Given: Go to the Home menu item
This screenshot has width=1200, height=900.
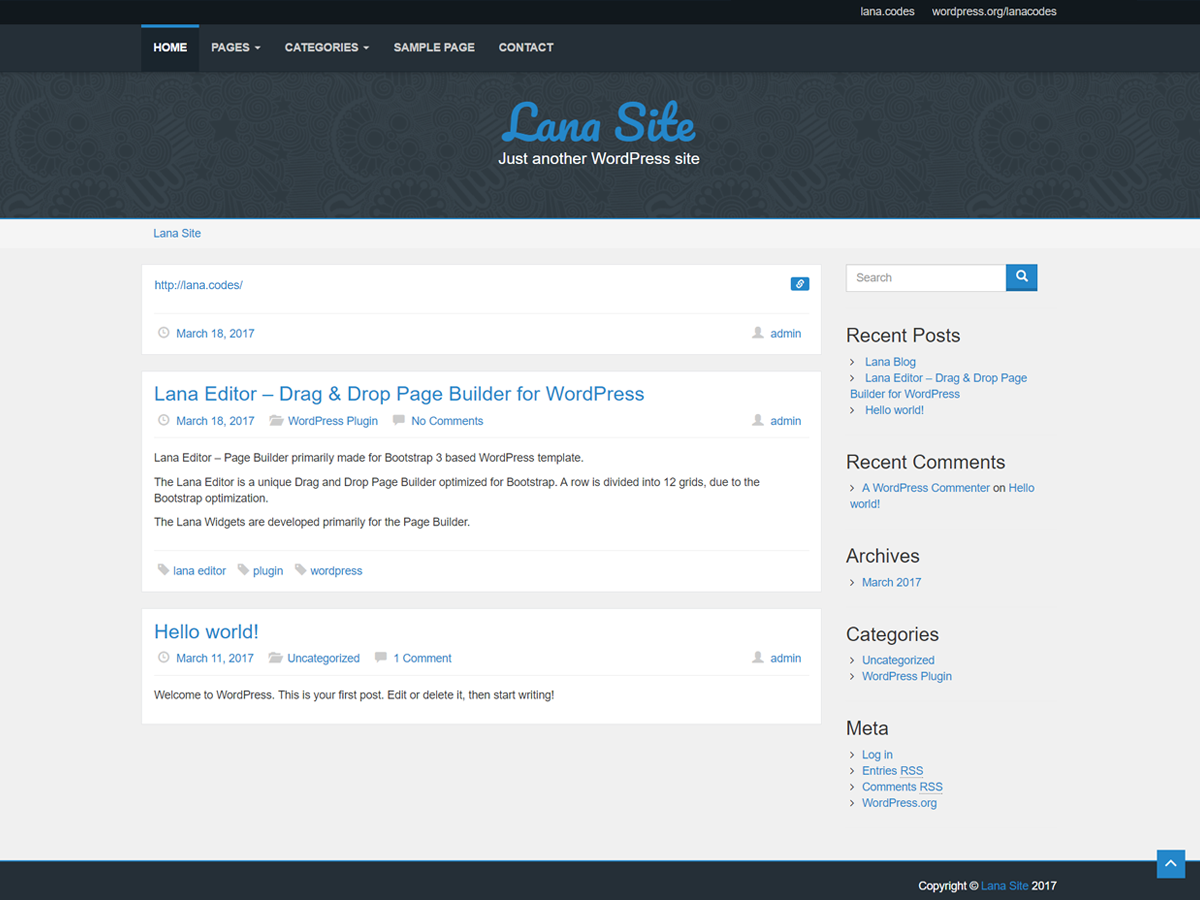Looking at the screenshot, I should [170, 47].
